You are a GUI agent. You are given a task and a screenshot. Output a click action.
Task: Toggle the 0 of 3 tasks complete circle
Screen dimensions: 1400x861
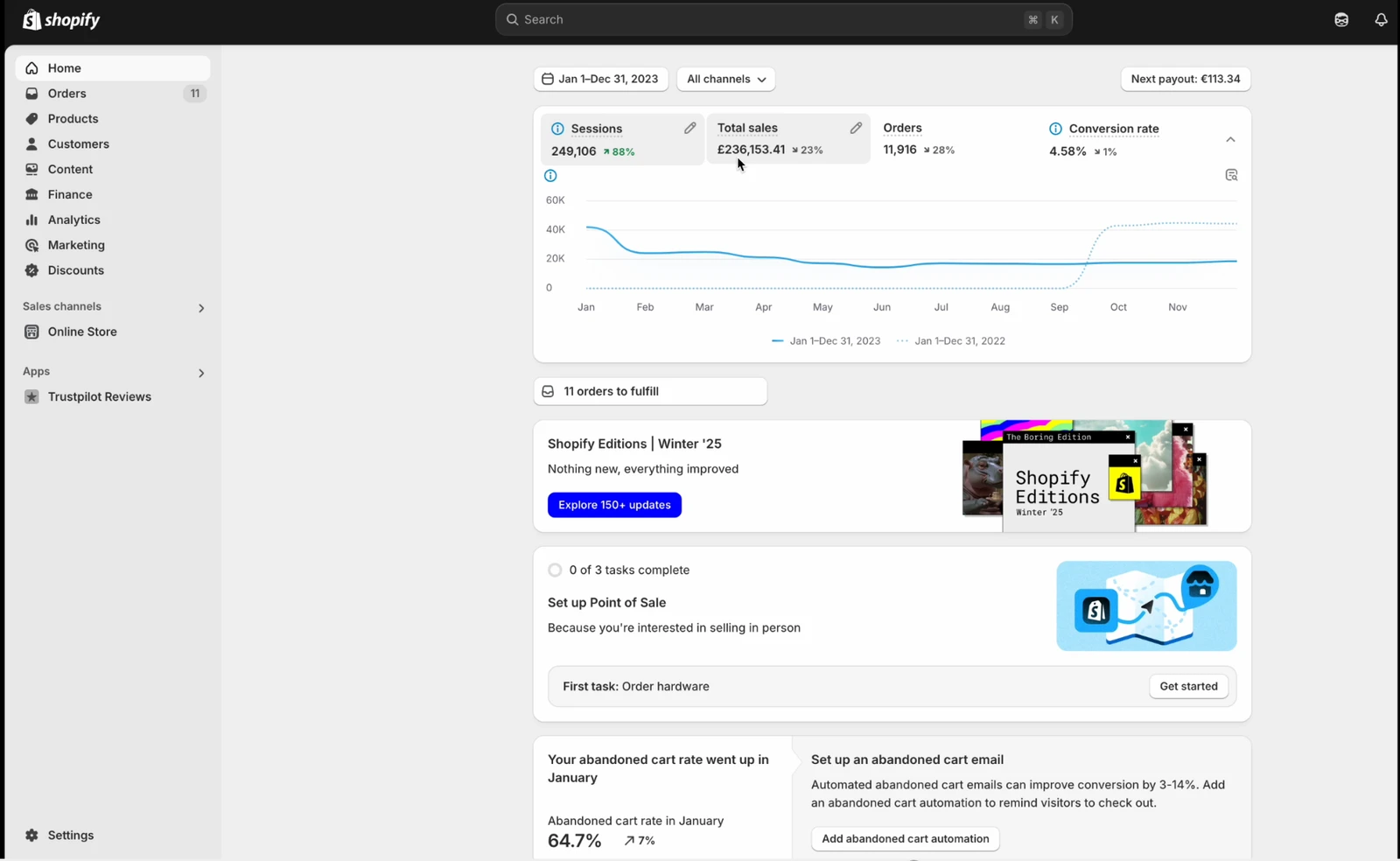coord(555,570)
